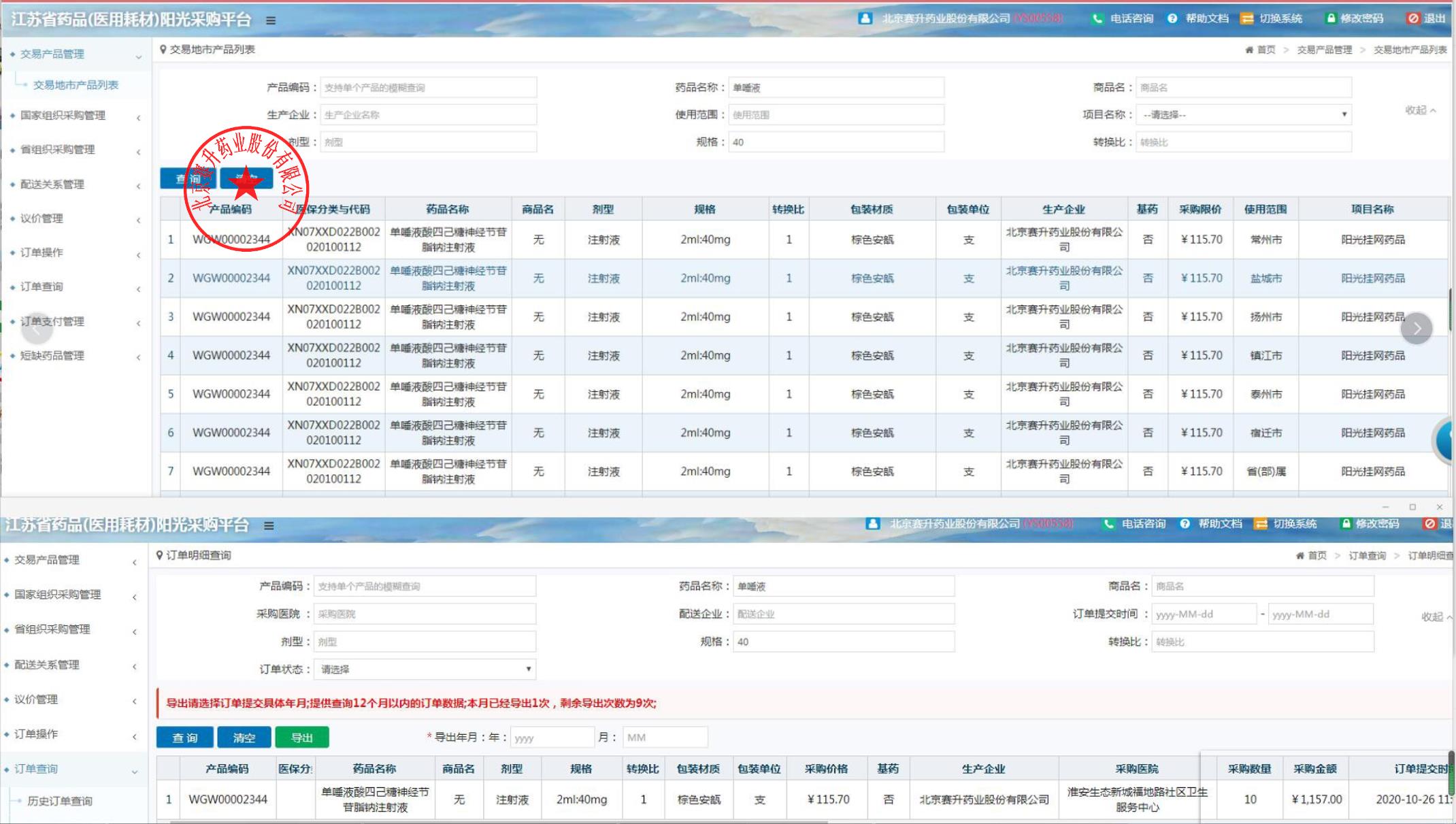Focus 导出年月 month field
This screenshot has height=824, width=1456.
coord(665,738)
